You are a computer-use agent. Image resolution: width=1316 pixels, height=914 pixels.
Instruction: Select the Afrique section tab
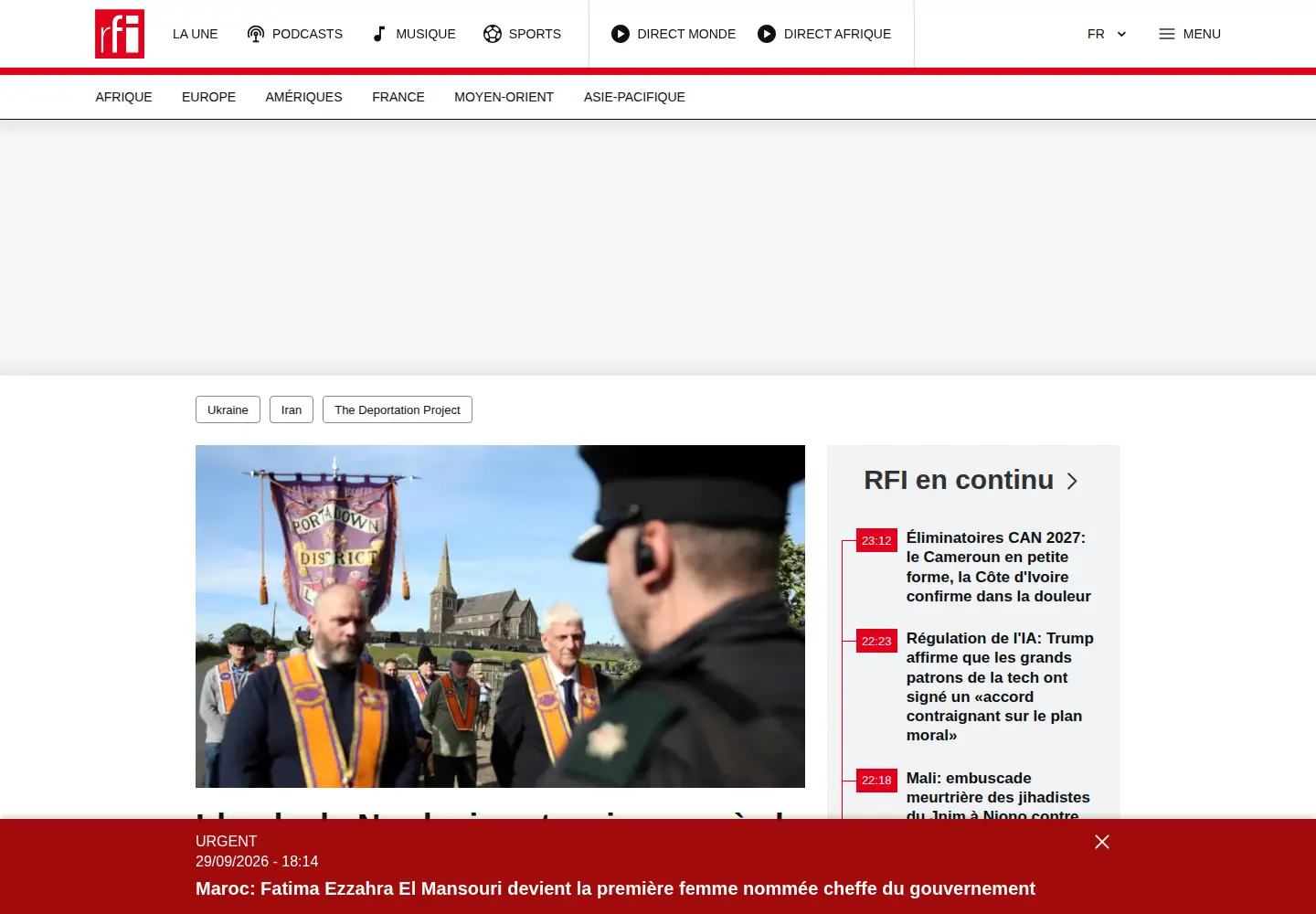(x=124, y=97)
